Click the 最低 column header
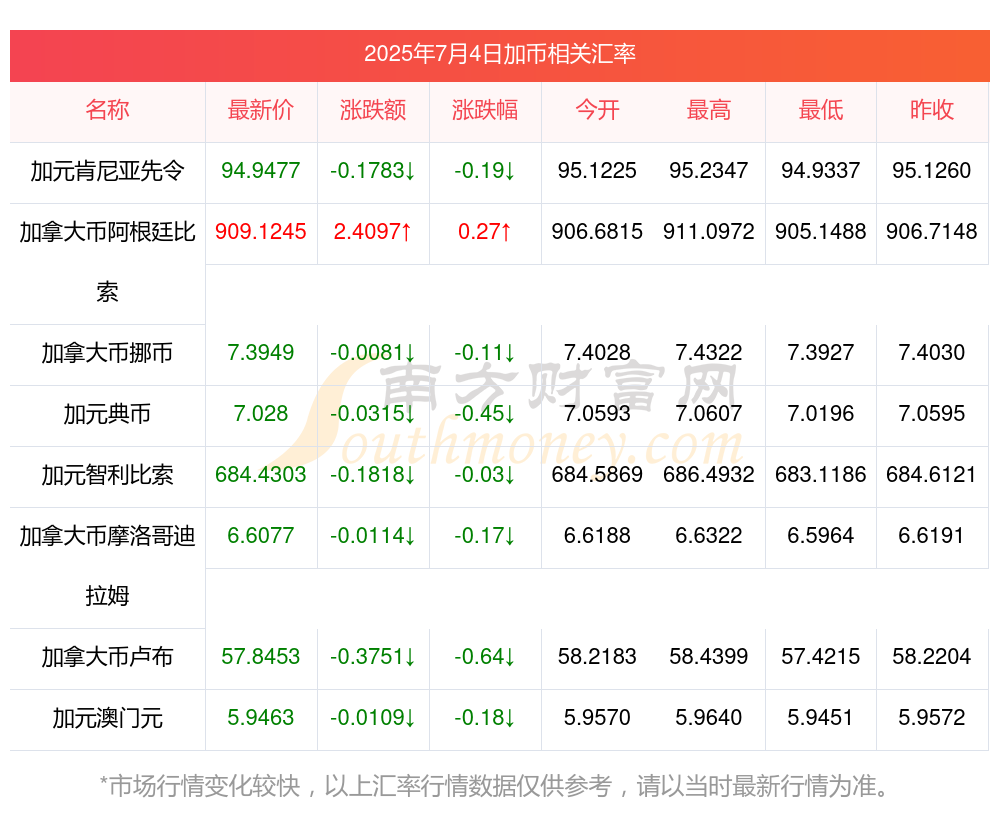This screenshot has width=1000, height=817. click(821, 110)
